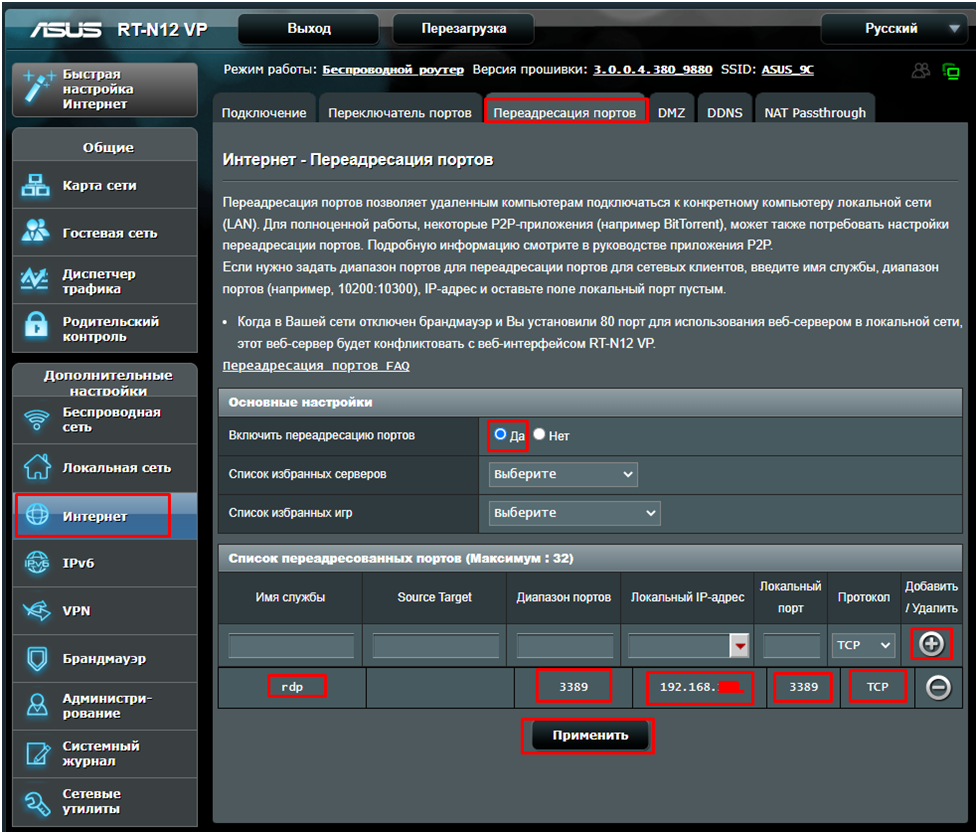The width and height of the screenshot is (978, 834).
Task: Open the Беспроводная сеть Wi-Fi icon
Action: 36,419
